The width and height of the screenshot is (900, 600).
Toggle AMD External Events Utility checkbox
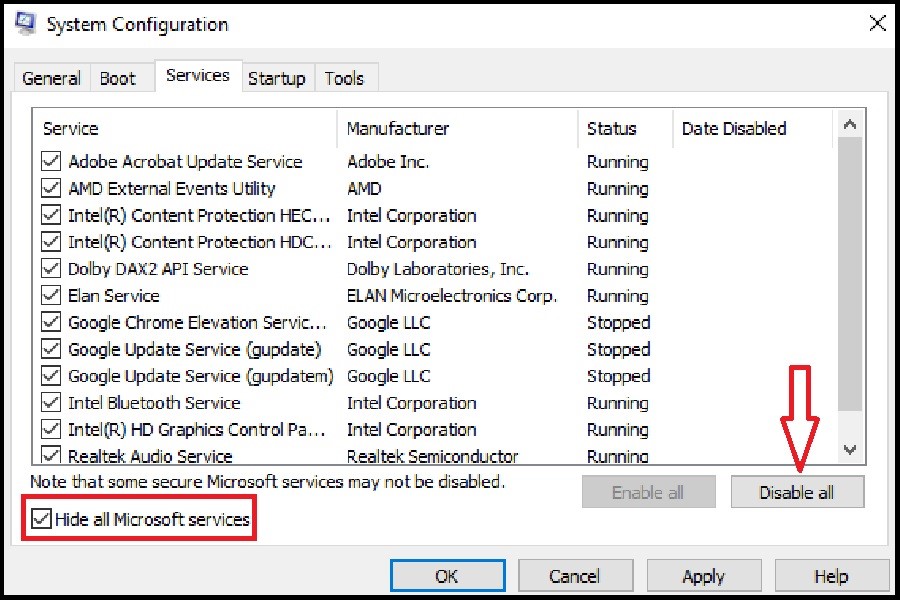pyautogui.click(x=51, y=188)
